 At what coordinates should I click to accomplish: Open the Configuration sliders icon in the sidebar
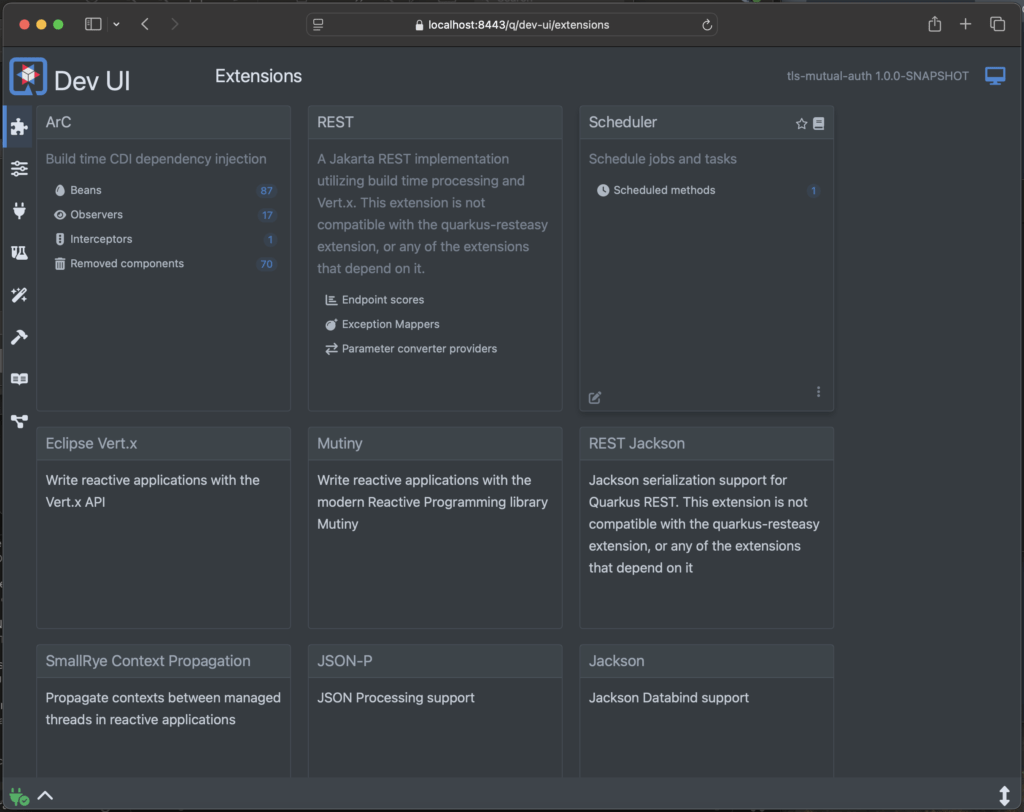pyautogui.click(x=19, y=169)
